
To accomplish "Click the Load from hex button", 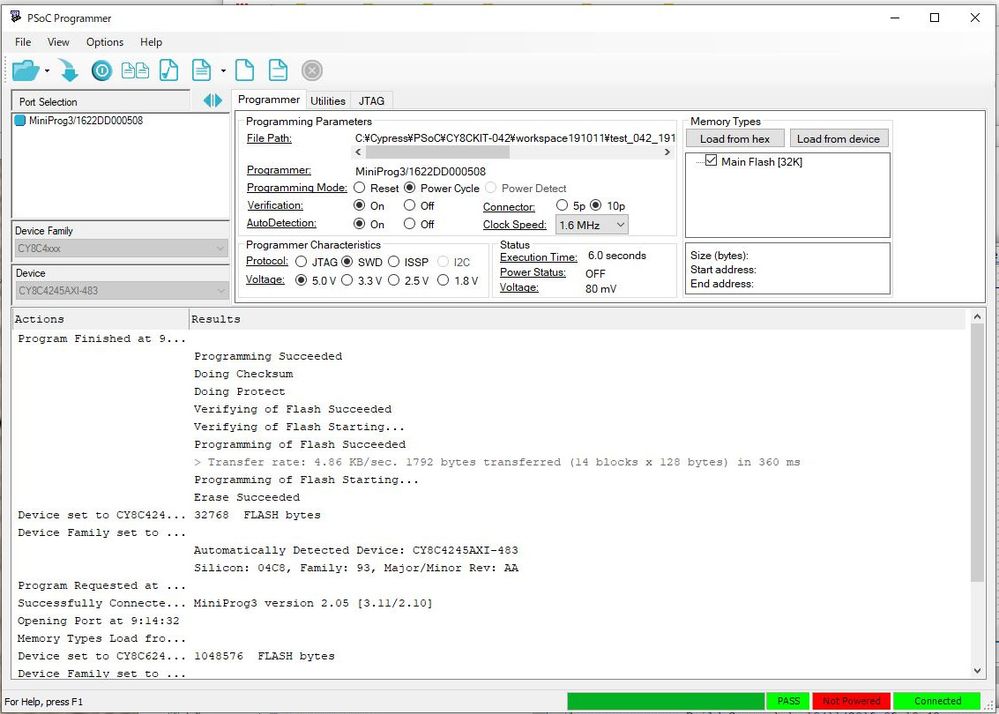I will [735, 138].
